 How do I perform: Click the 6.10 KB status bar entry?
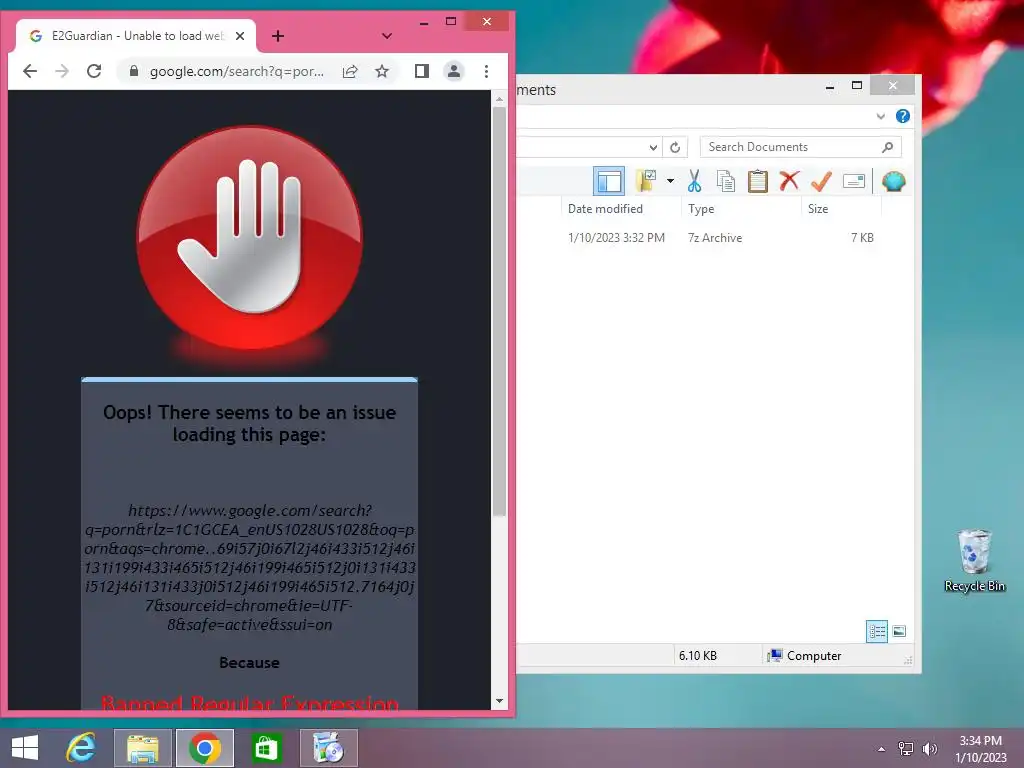click(697, 656)
